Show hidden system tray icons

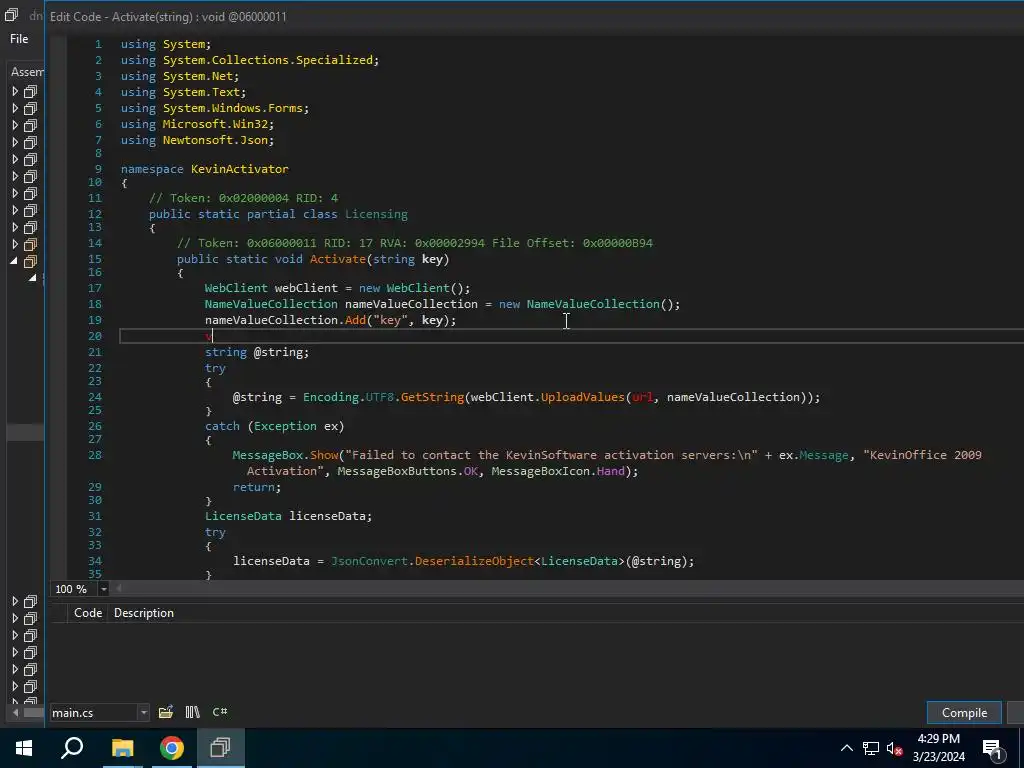(x=846, y=748)
